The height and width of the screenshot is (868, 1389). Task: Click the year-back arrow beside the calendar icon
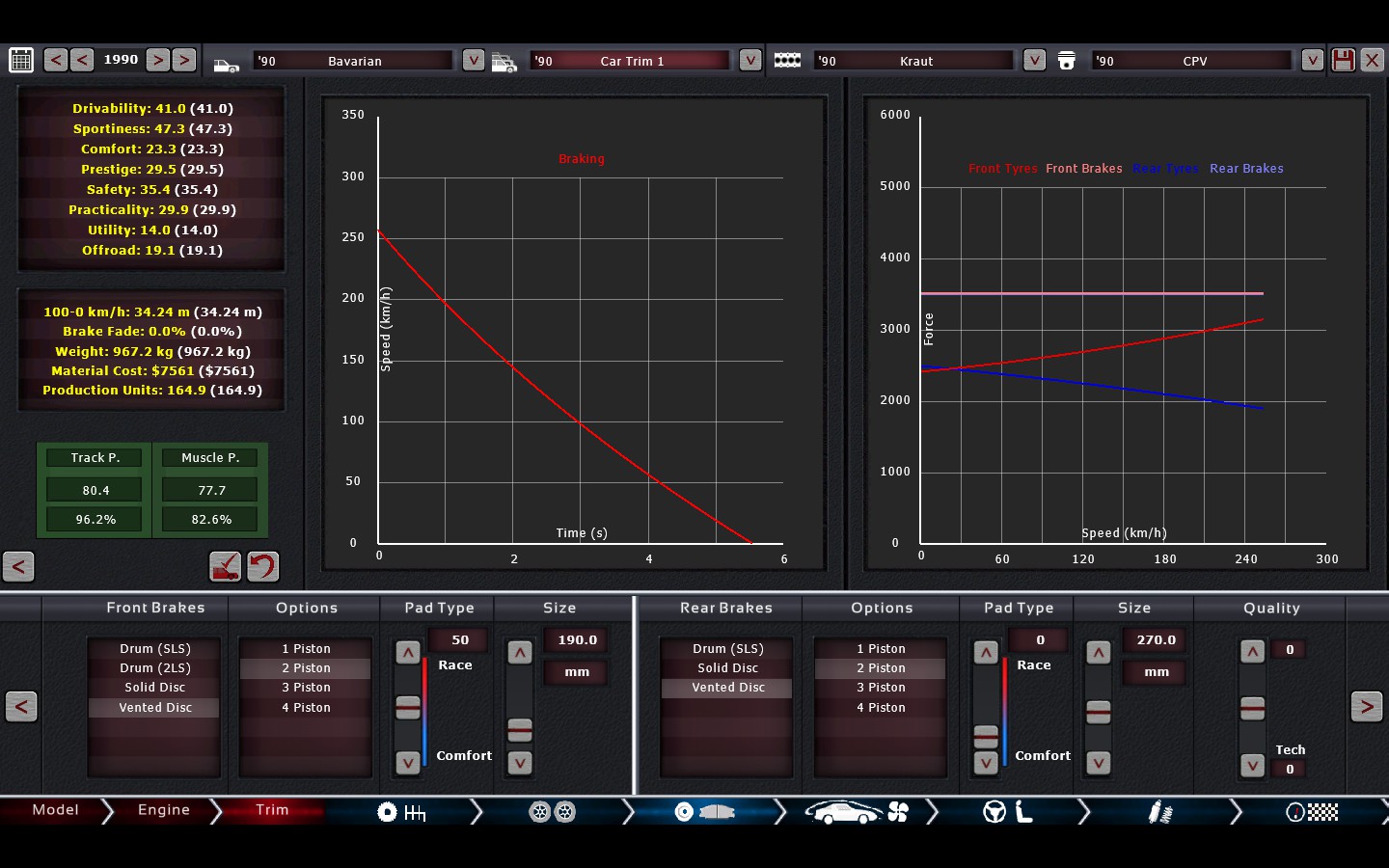(x=56, y=60)
